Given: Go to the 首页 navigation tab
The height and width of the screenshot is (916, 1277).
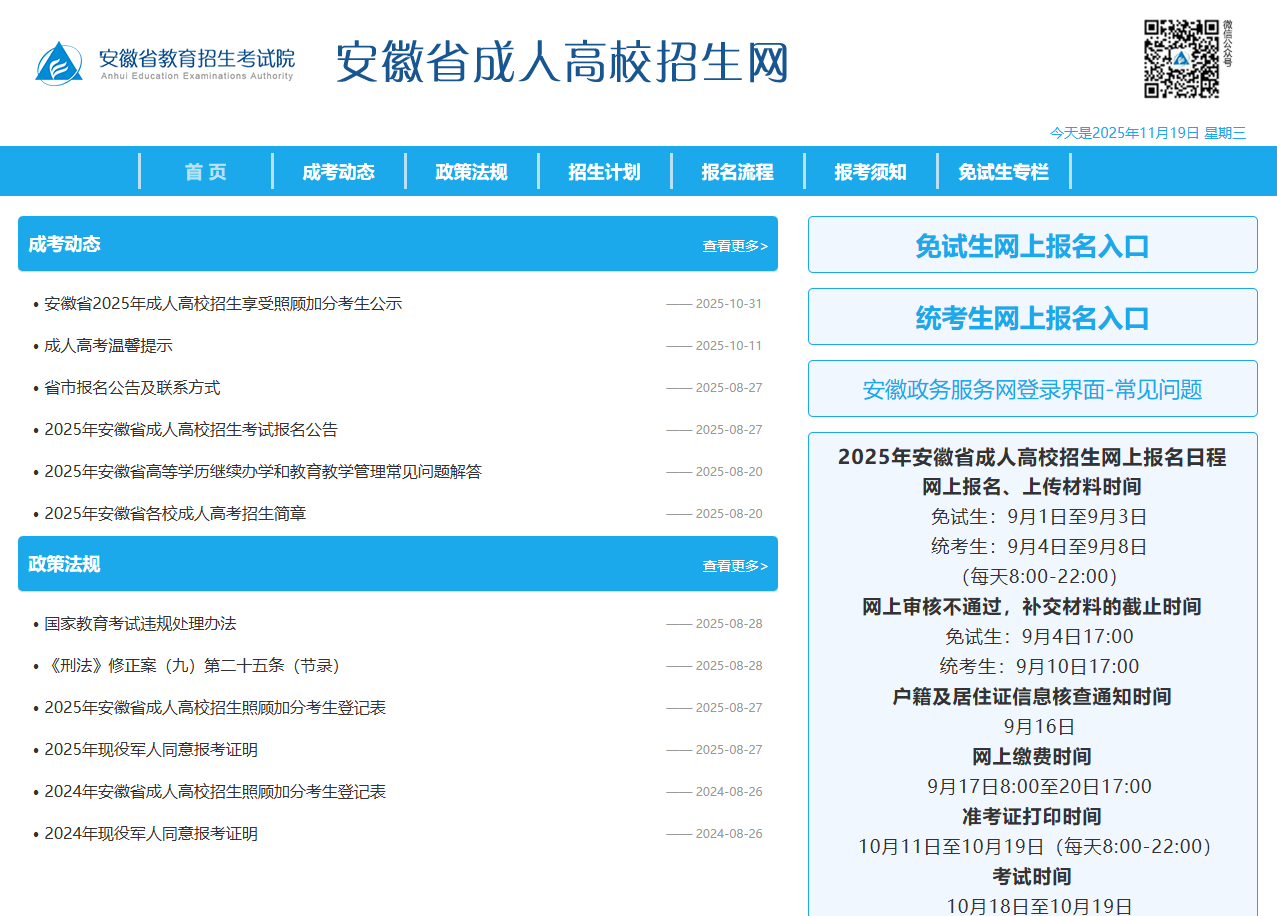Looking at the screenshot, I should click(x=206, y=172).
